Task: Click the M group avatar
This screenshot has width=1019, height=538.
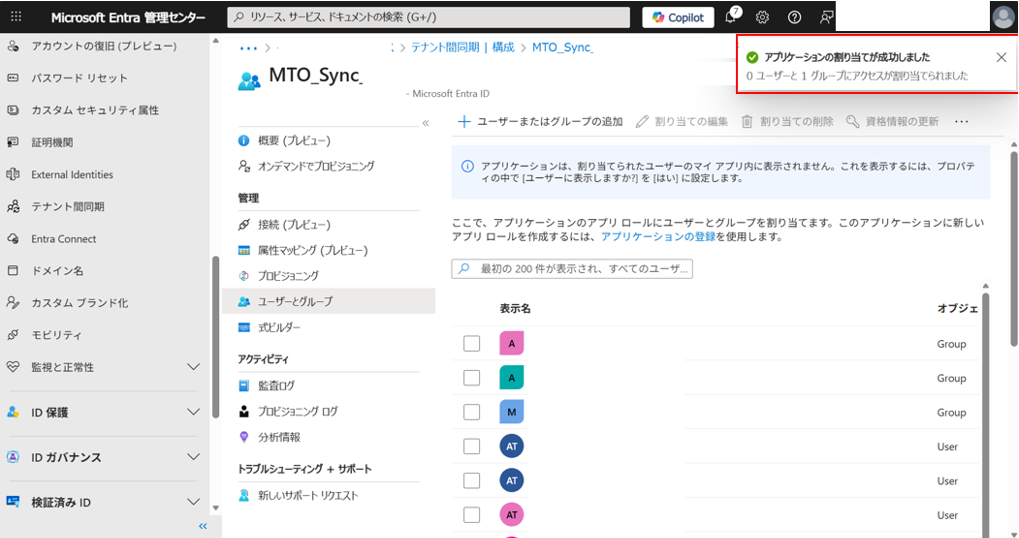Action: point(511,412)
